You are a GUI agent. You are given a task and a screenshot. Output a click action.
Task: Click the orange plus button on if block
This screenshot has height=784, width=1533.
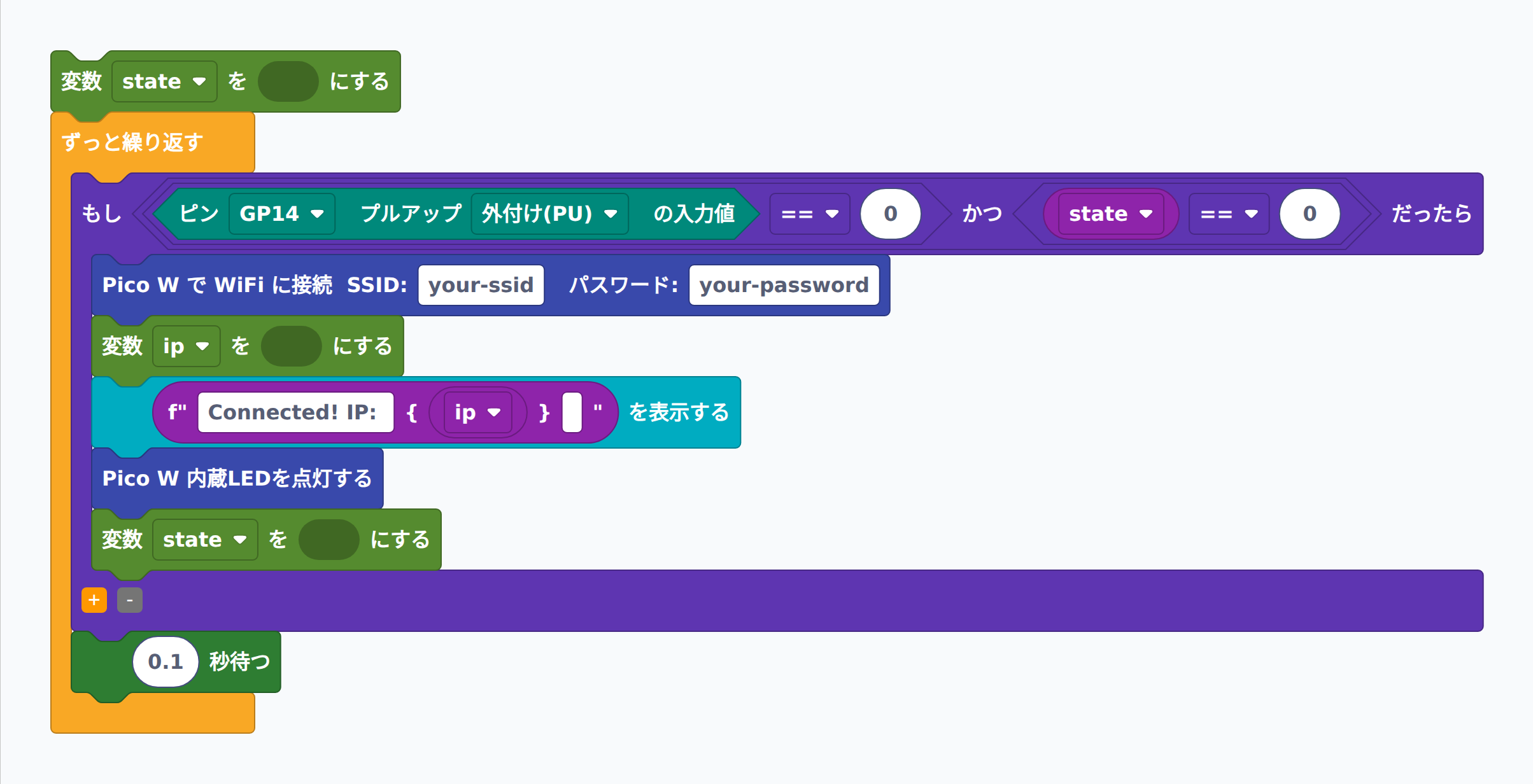[x=94, y=600]
